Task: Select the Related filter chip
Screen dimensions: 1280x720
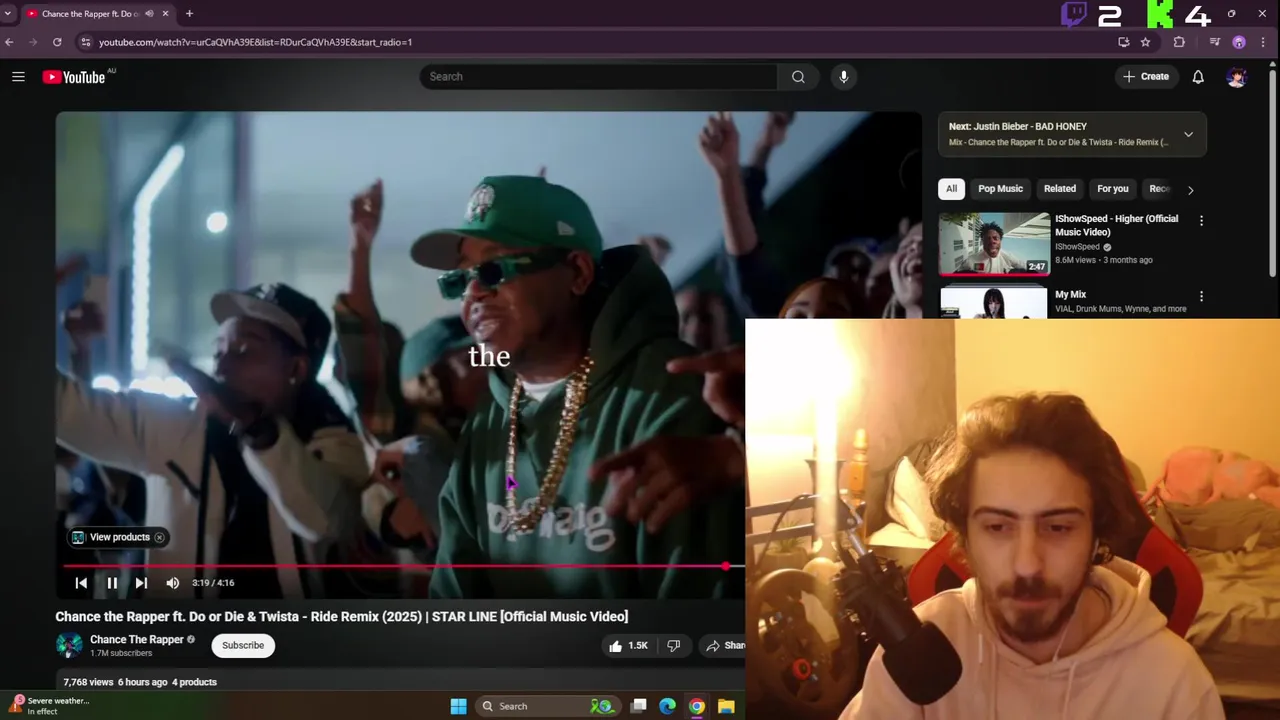Action: pyautogui.click(x=1060, y=189)
